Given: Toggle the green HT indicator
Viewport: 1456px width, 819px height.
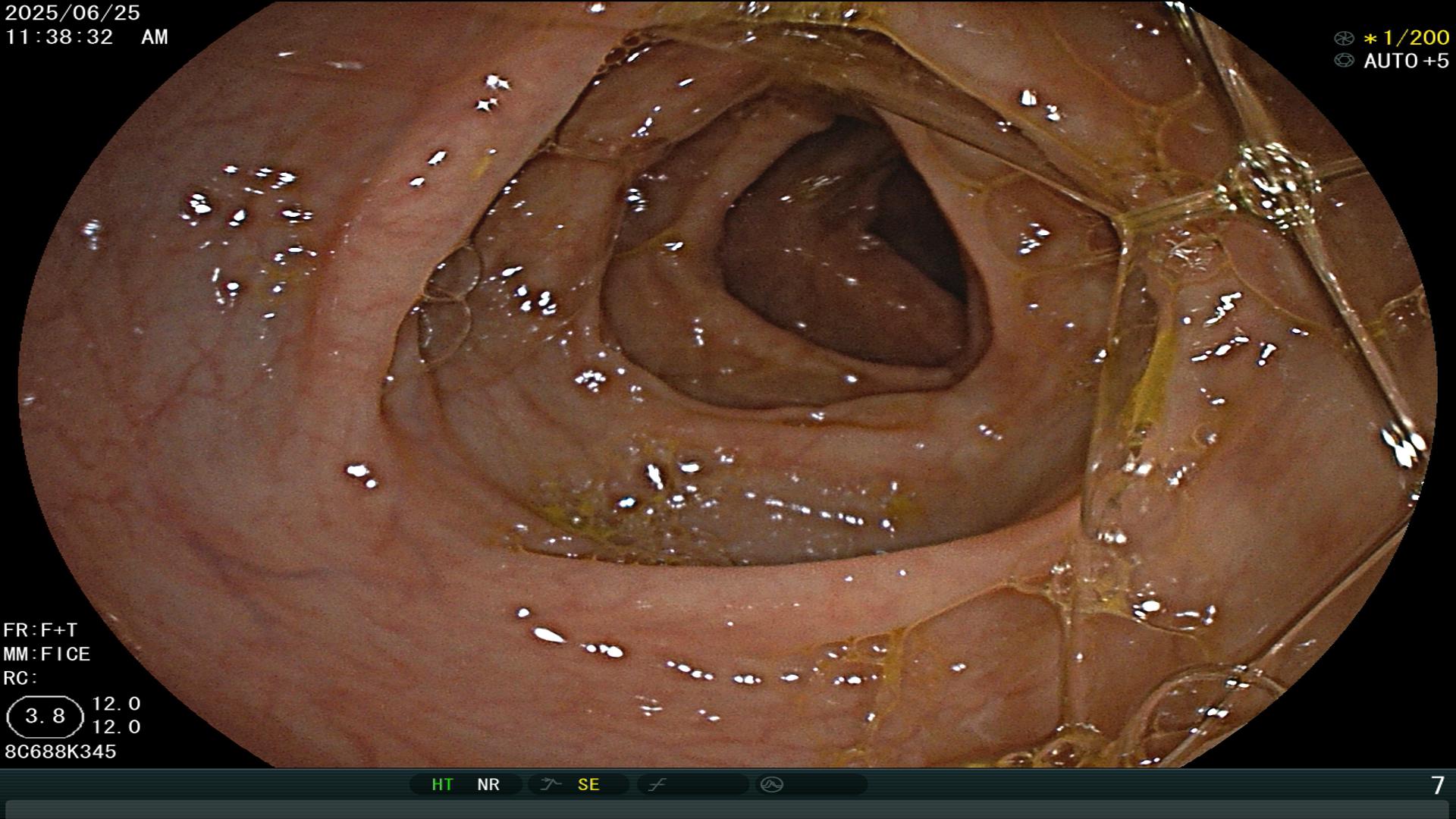Looking at the screenshot, I should [442, 784].
